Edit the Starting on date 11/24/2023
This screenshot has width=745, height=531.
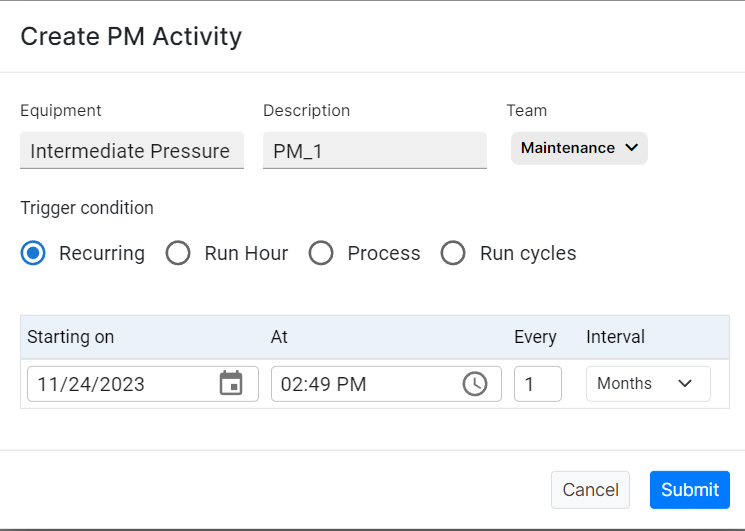click(x=143, y=384)
